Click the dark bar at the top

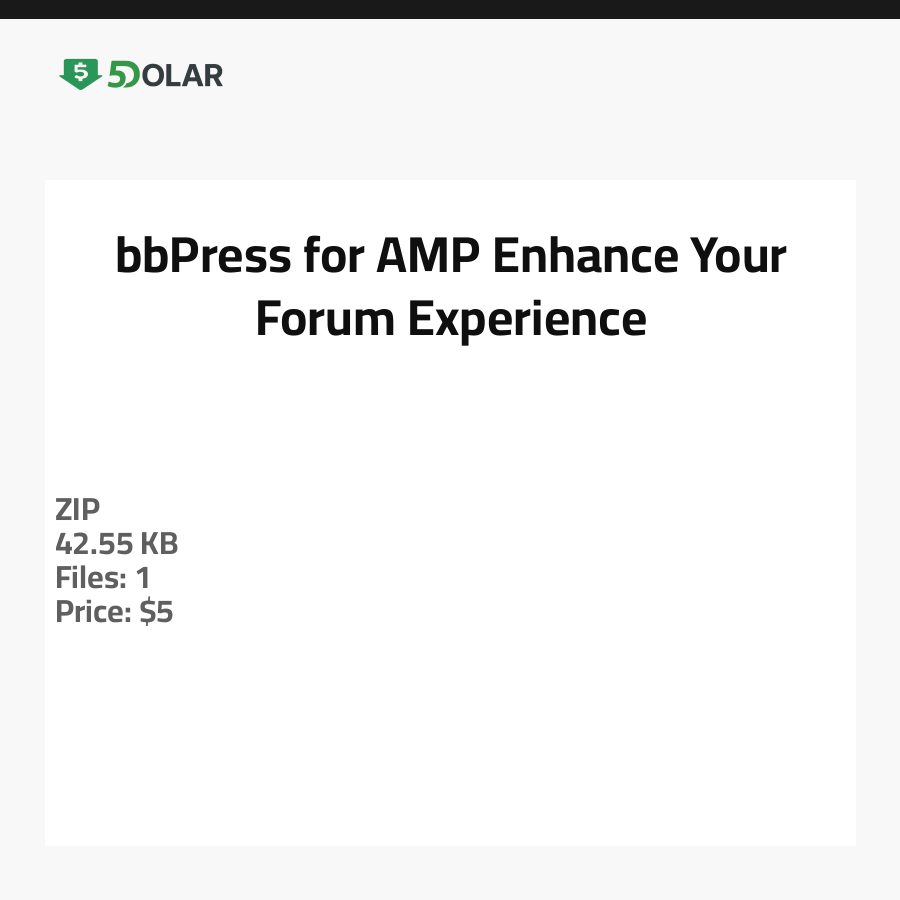450,9
